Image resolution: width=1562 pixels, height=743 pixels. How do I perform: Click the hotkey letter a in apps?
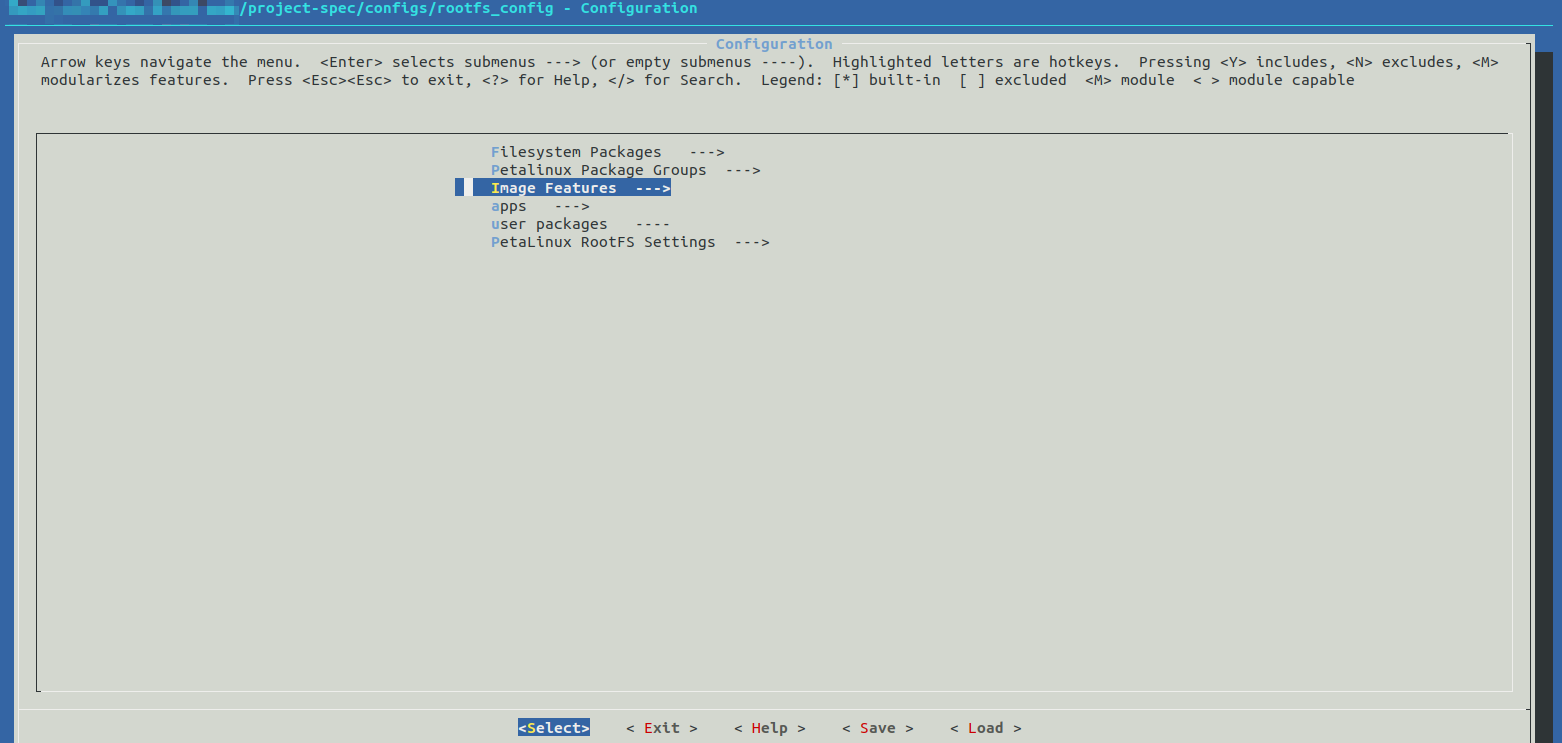[x=493, y=206]
